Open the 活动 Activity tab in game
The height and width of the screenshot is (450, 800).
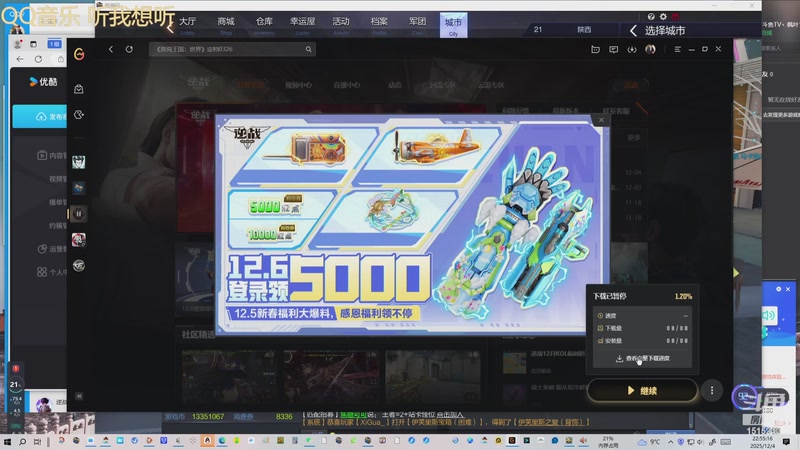click(341, 24)
